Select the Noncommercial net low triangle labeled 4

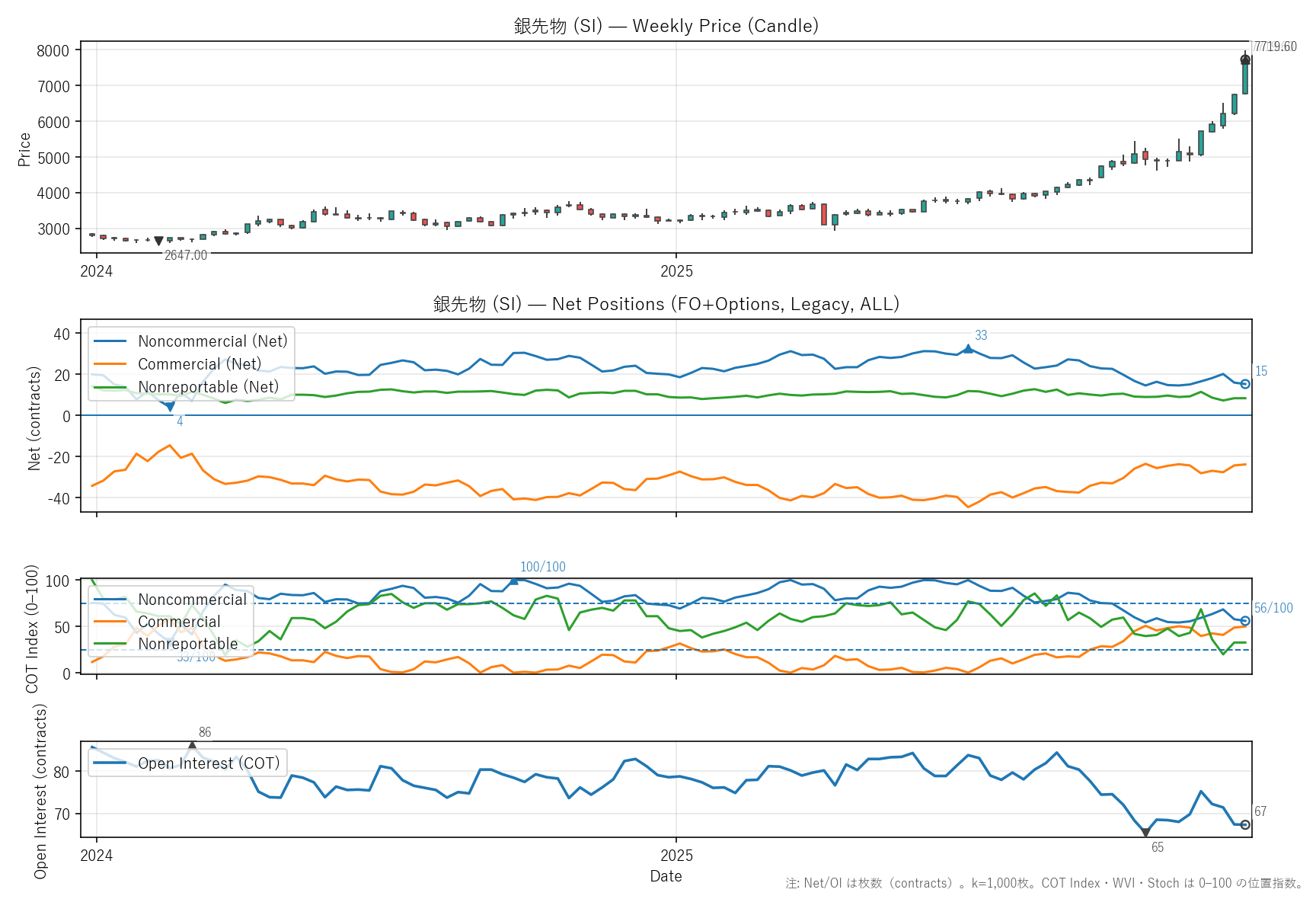click(170, 408)
